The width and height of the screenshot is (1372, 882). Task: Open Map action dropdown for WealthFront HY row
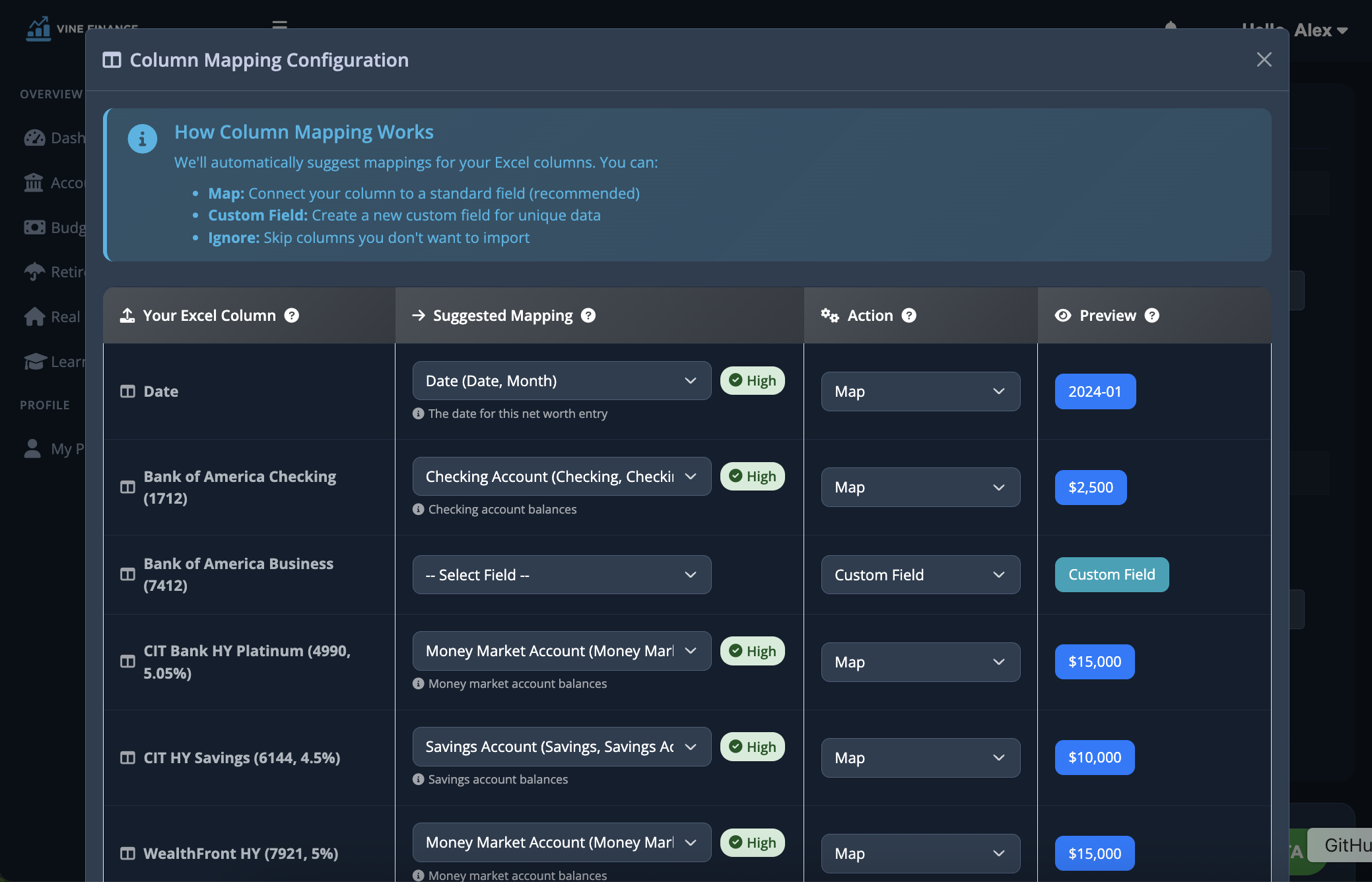[x=920, y=853]
